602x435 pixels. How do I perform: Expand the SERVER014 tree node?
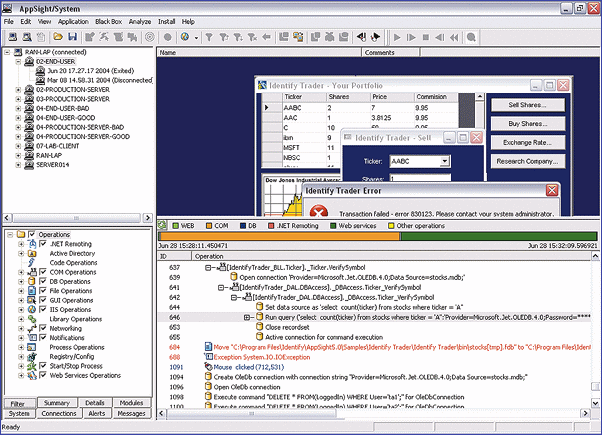point(18,165)
